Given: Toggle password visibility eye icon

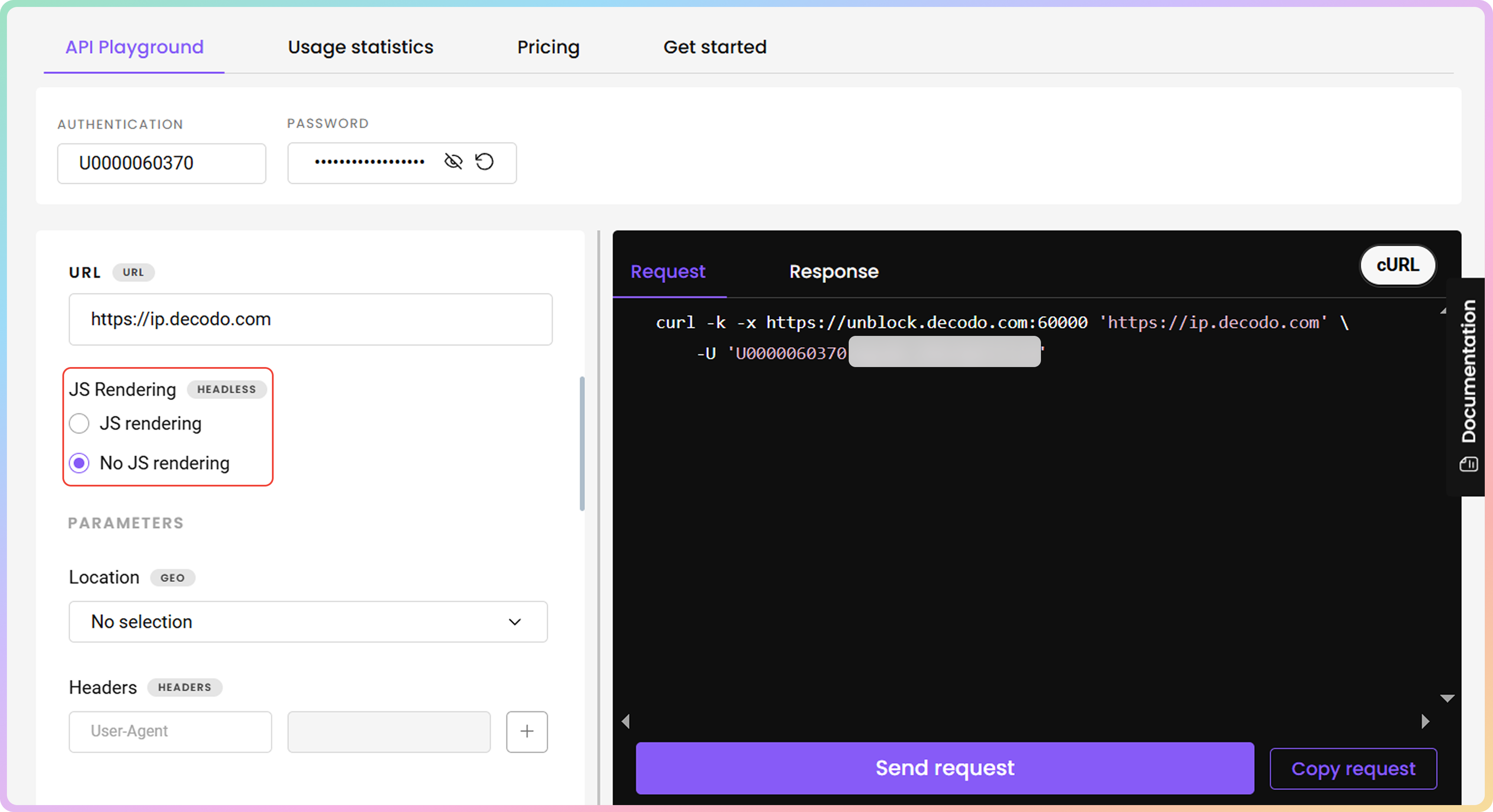Looking at the screenshot, I should (x=453, y=161).
